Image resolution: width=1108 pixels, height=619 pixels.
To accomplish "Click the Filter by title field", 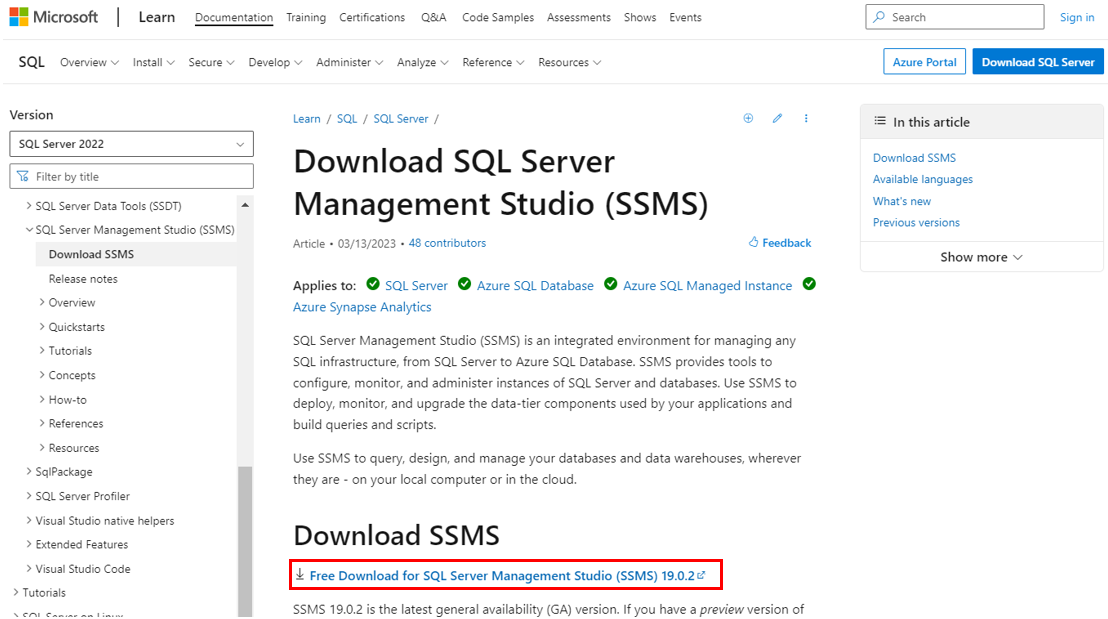I will coord(131,176).
